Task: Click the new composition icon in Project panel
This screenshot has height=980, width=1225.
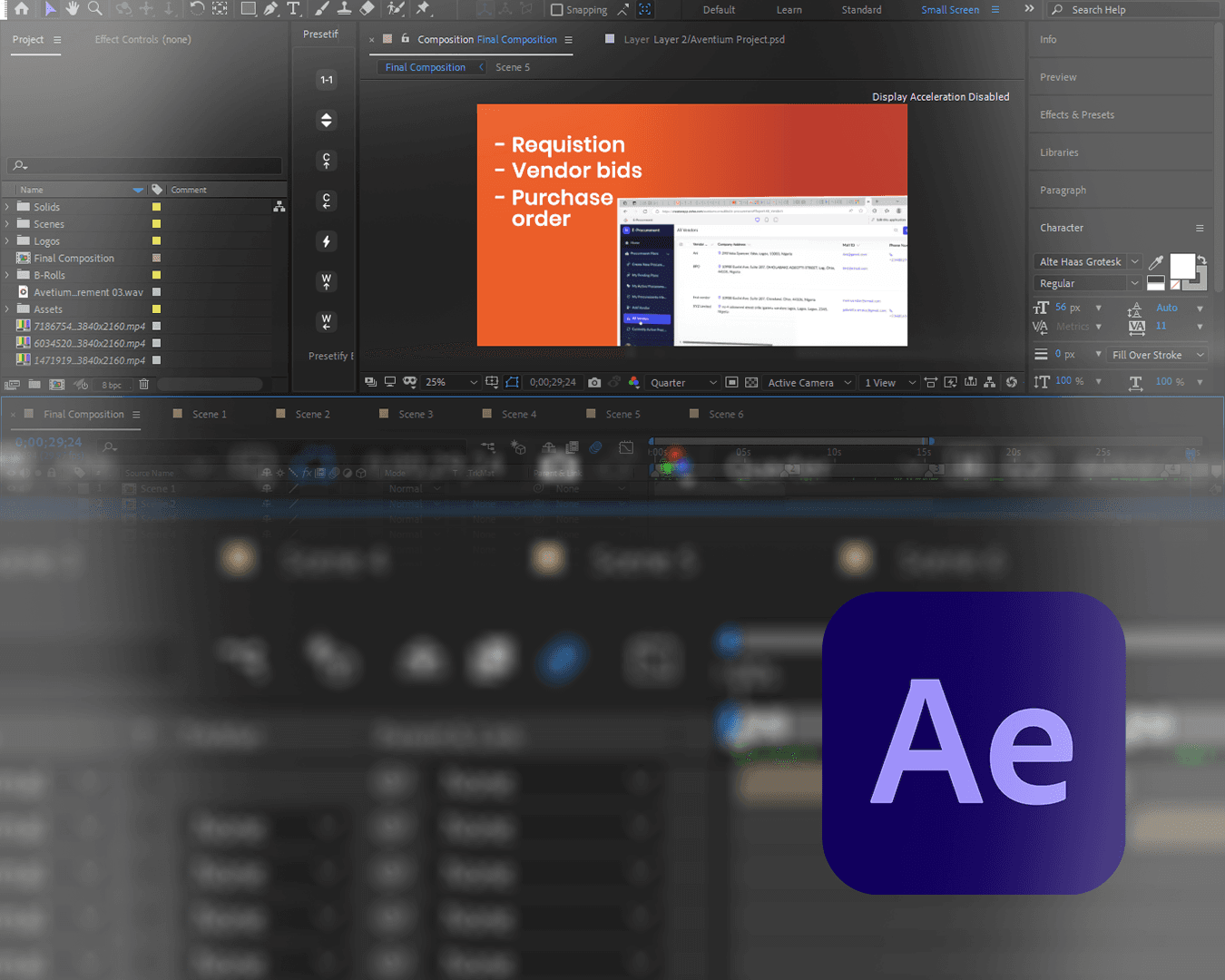Action: tap(57, 385)
